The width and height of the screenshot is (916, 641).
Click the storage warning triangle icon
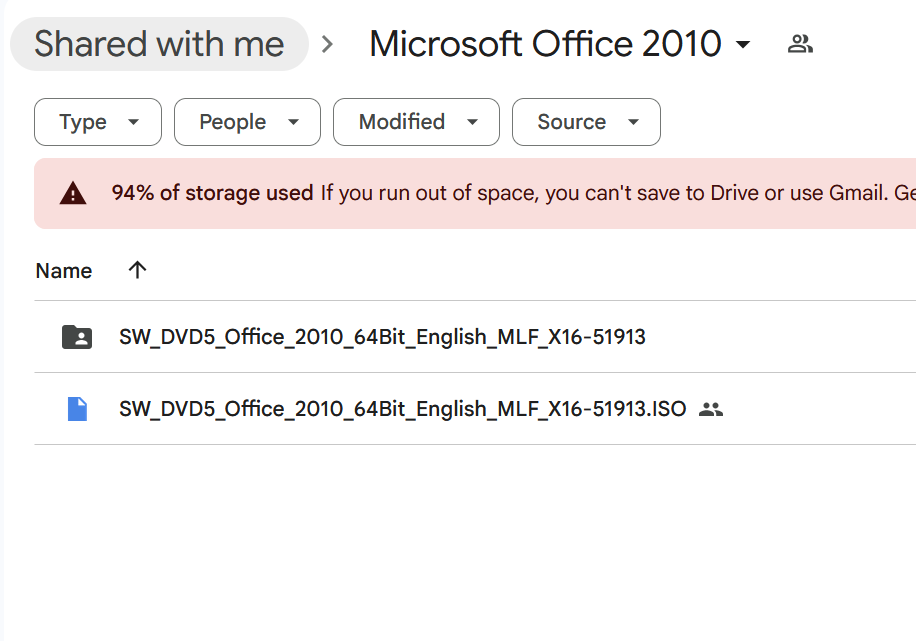(x=73, y=193)
